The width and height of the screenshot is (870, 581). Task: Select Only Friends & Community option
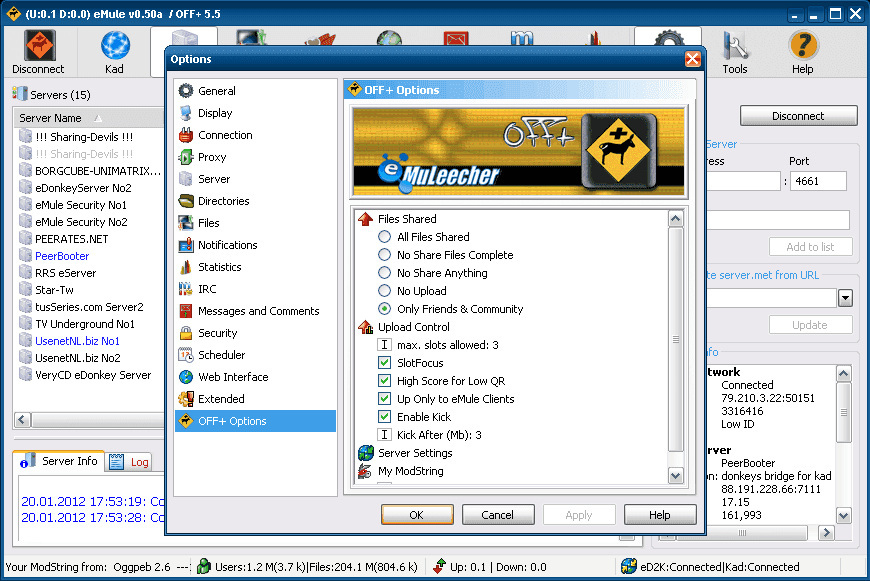384,309
